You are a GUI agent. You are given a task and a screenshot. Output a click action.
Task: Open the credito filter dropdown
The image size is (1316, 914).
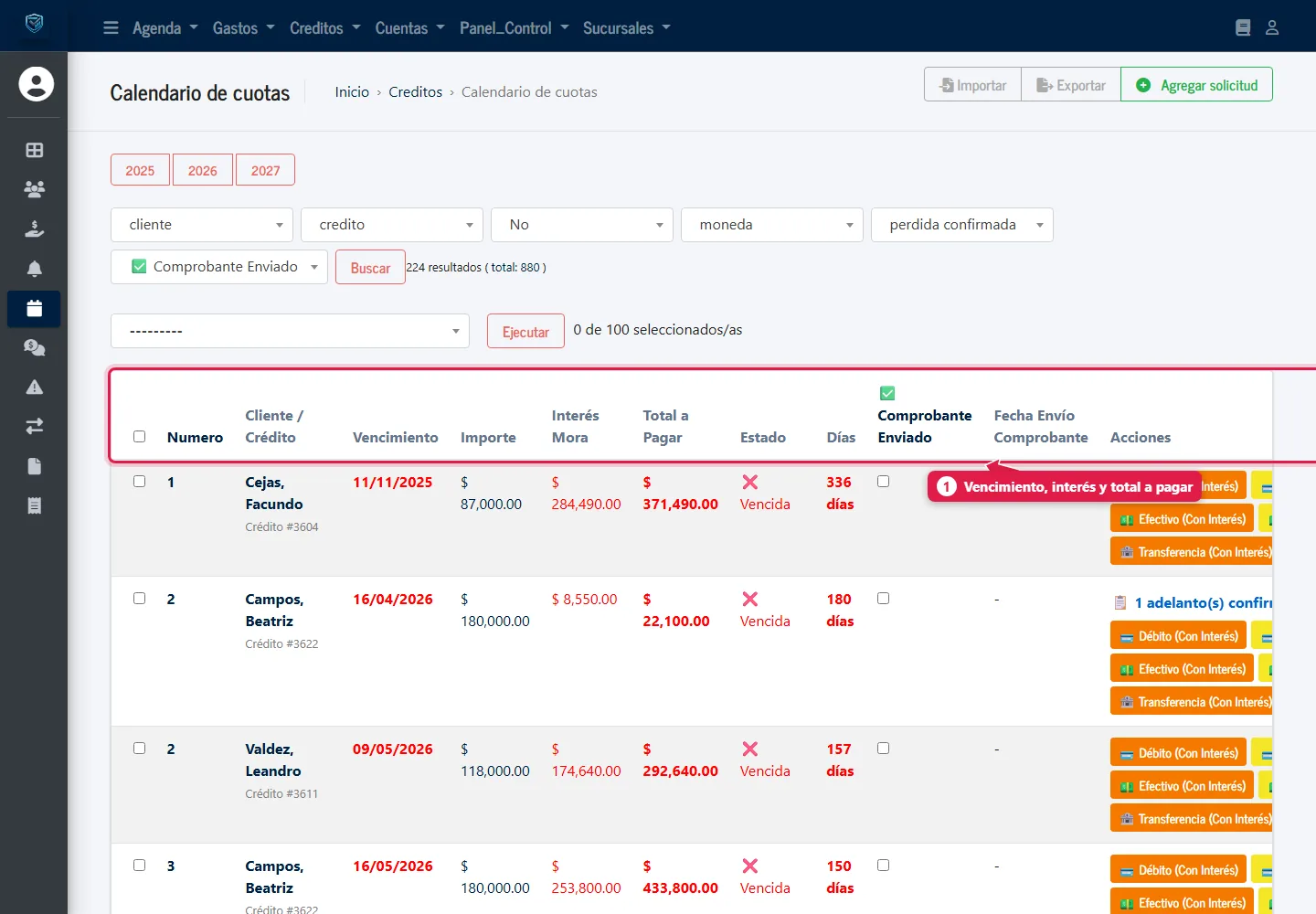(392, 225)
